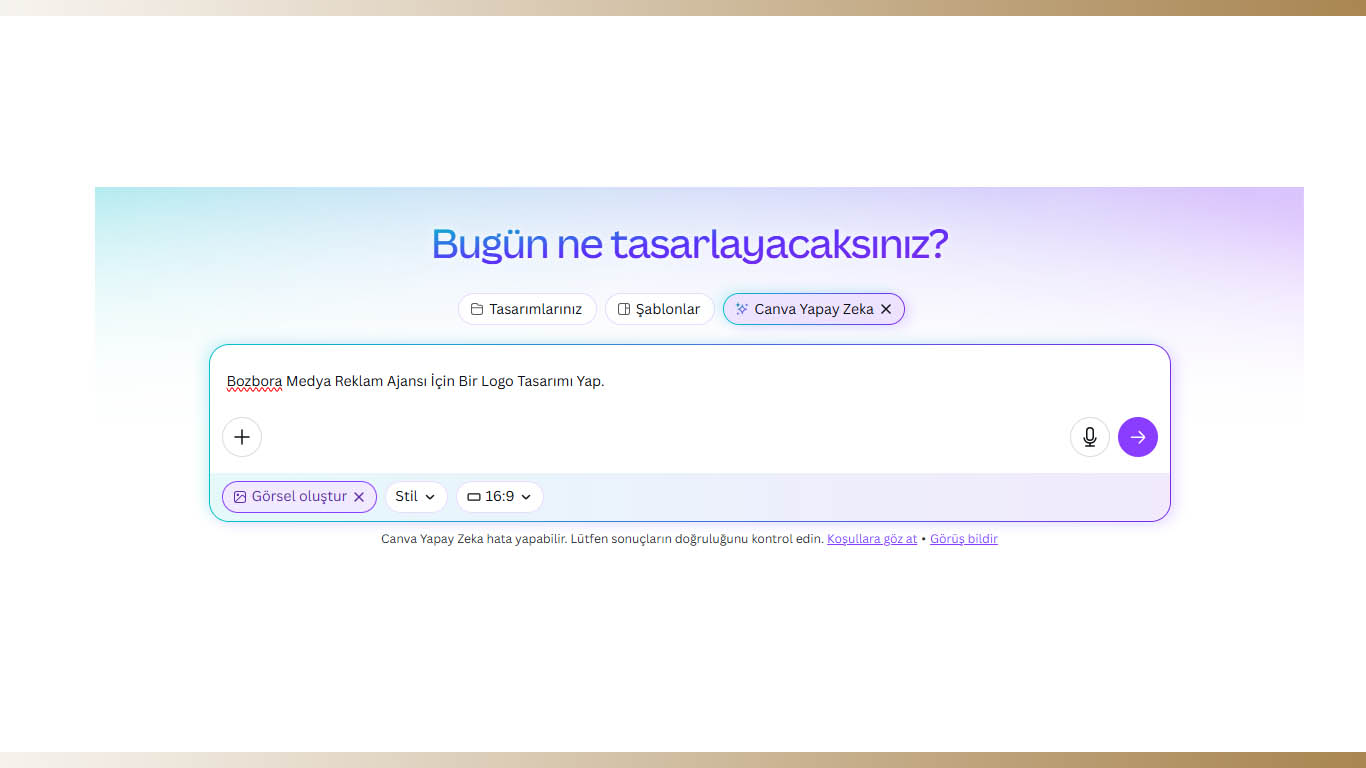Expand the 16:9 aspect ratio chevron
Image resolution: width=1366 pixels, height=768 pixels.
526,497
